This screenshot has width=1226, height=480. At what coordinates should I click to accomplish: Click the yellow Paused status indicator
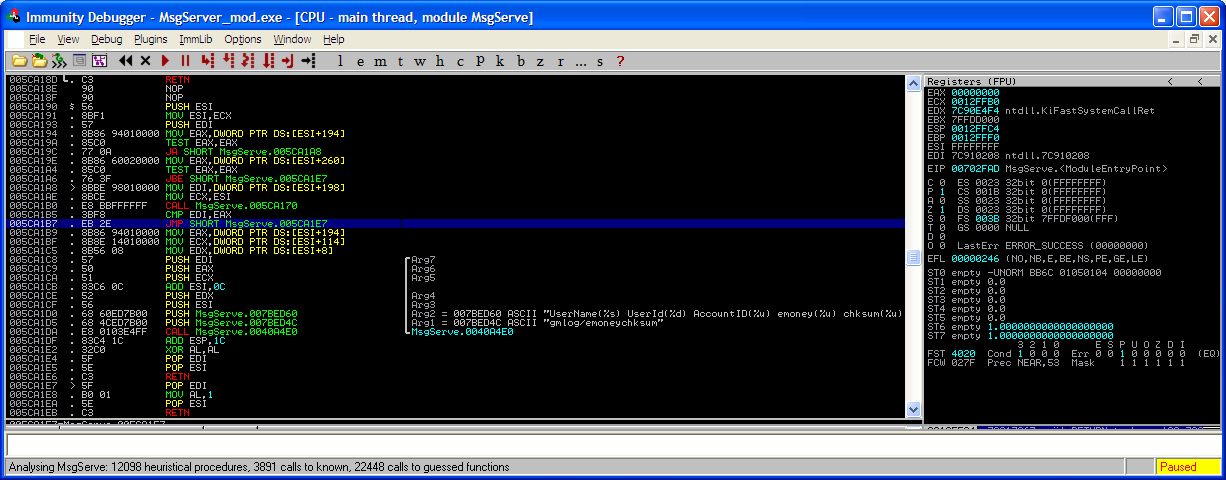tap(1186, 467)
